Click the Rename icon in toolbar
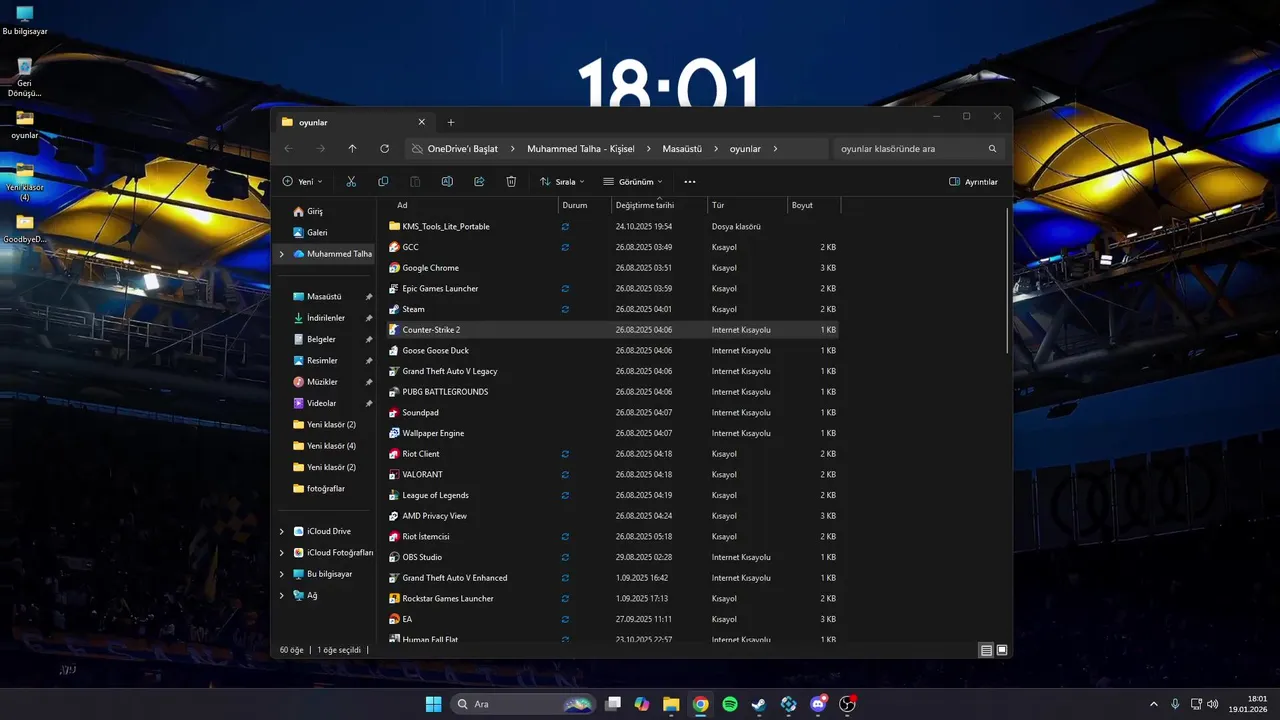This screenshot has width=1280, height=720. tap(447, 181)
